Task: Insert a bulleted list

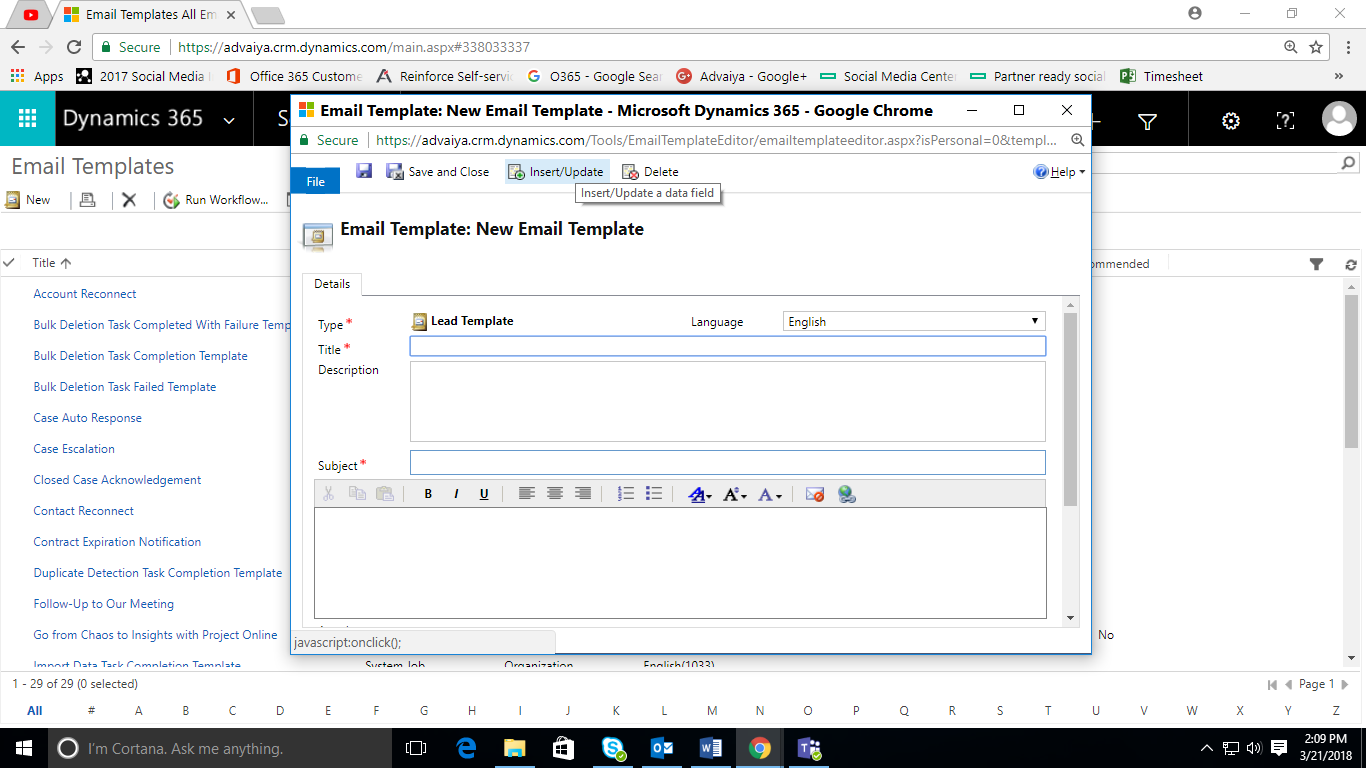Action: click(654, 494)
